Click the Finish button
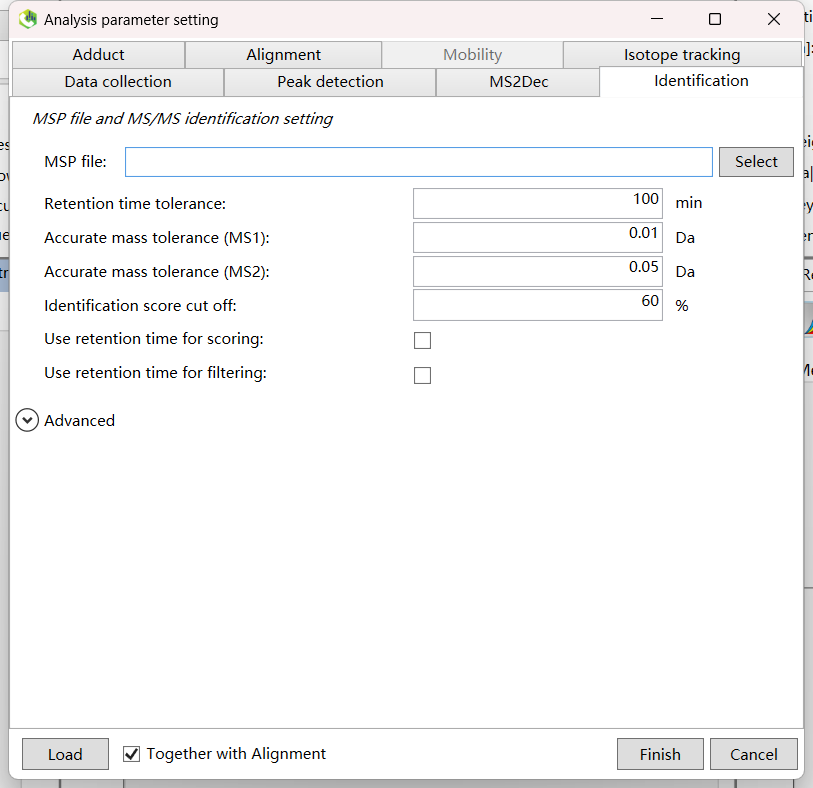The height and width of the screenshot is (788, 813). 660,754
